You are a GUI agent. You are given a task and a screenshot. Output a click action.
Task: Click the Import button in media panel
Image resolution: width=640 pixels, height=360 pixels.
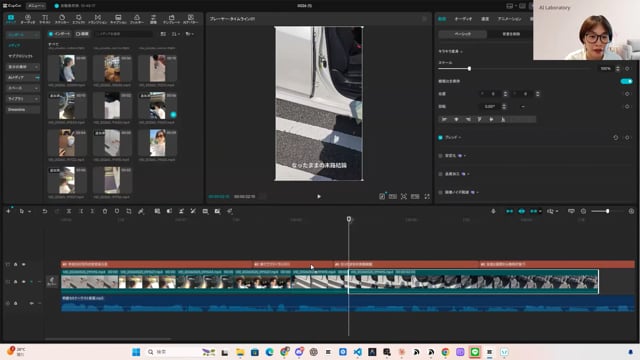point(60,34)
